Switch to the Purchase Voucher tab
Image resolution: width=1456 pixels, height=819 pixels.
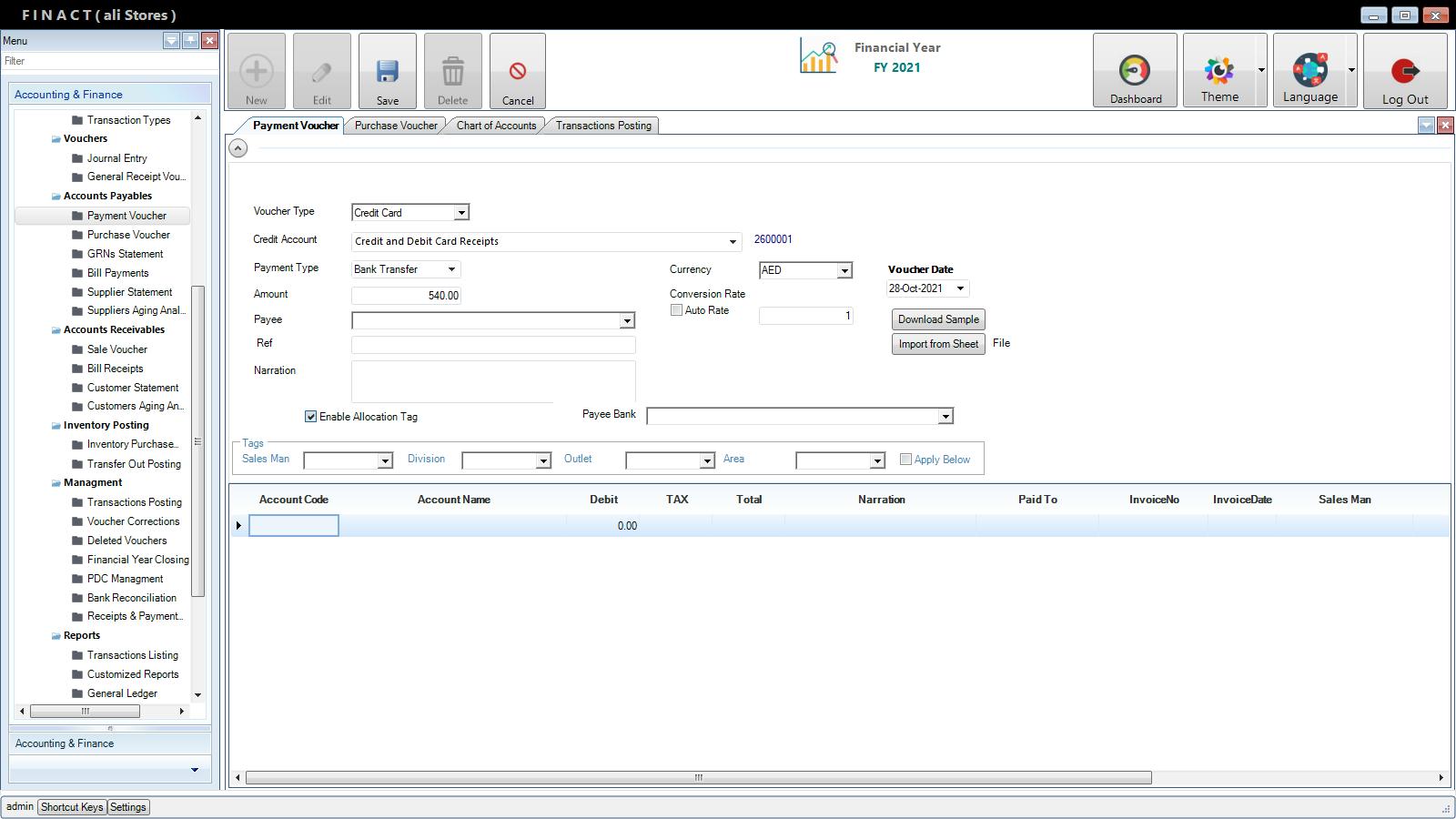click(x=396, y=126)
